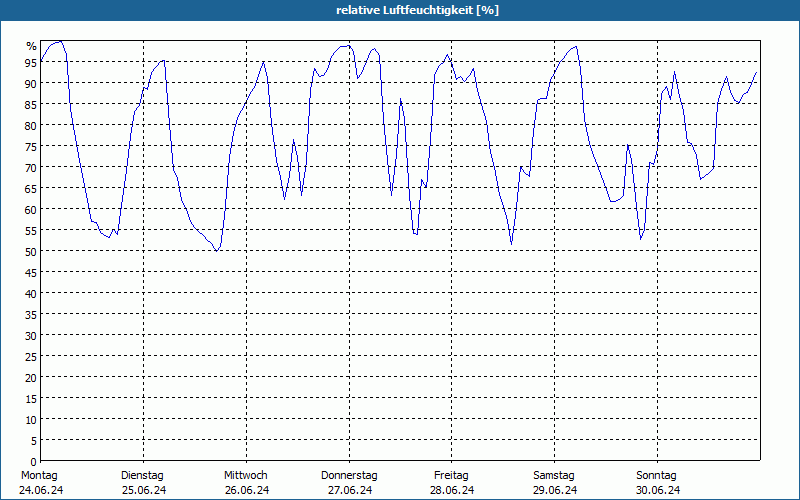Click the y-axis value 25
The height and width of the screenshot is (500, 800).
coord(31,357)
